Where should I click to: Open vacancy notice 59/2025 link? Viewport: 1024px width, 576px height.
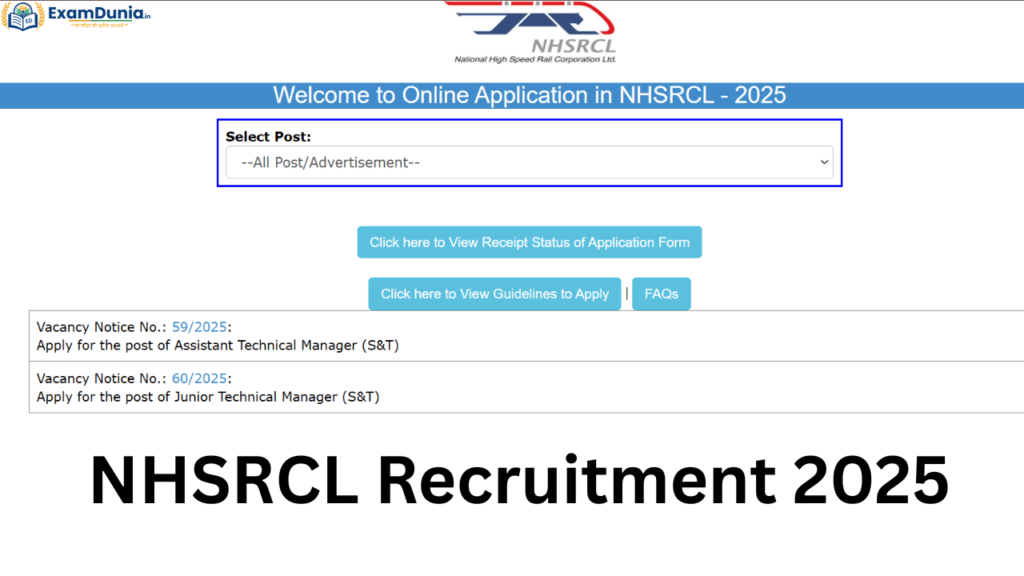[199, 327]
